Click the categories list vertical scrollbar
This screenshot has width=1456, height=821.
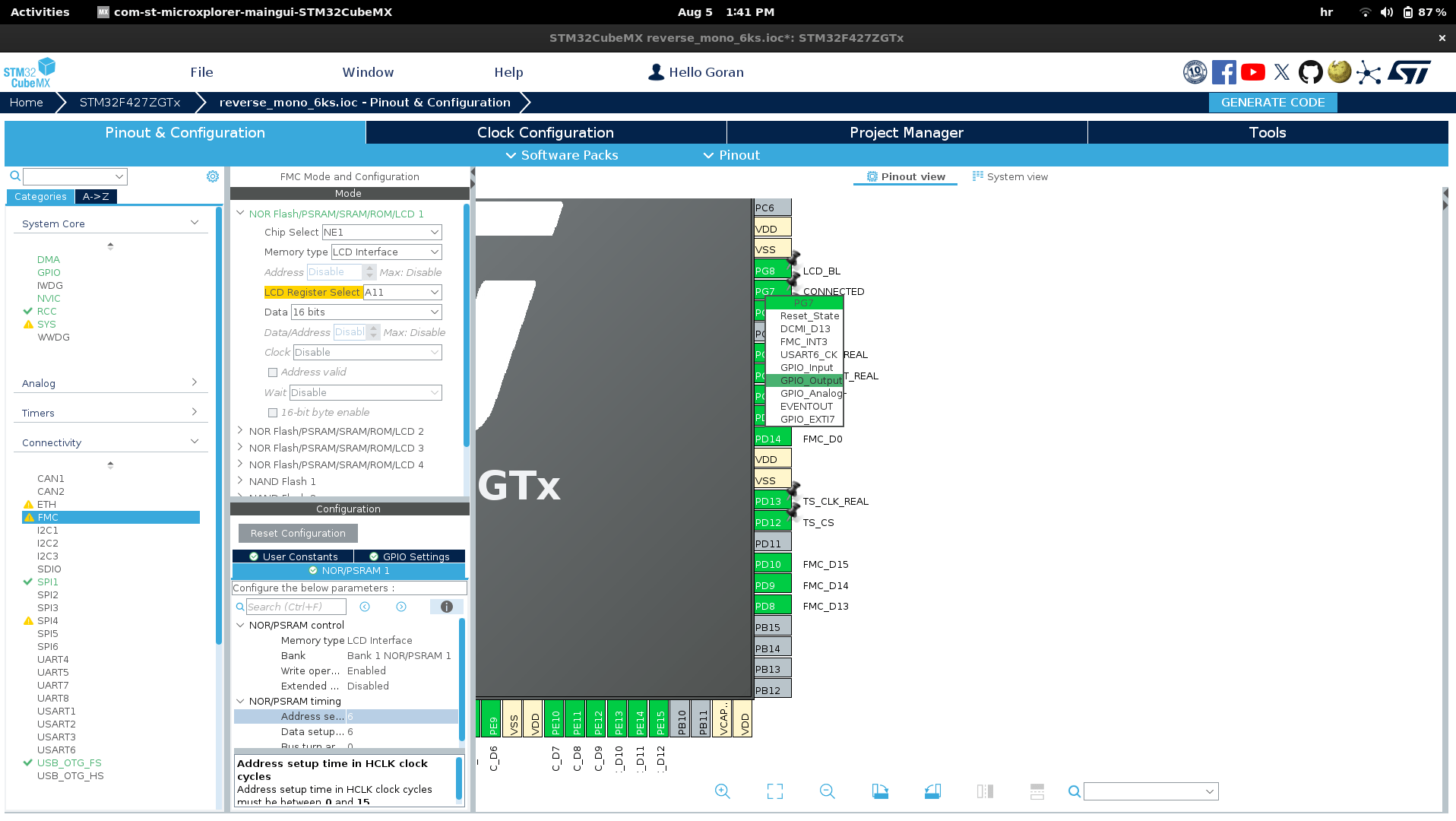click(x=219, y=426)
